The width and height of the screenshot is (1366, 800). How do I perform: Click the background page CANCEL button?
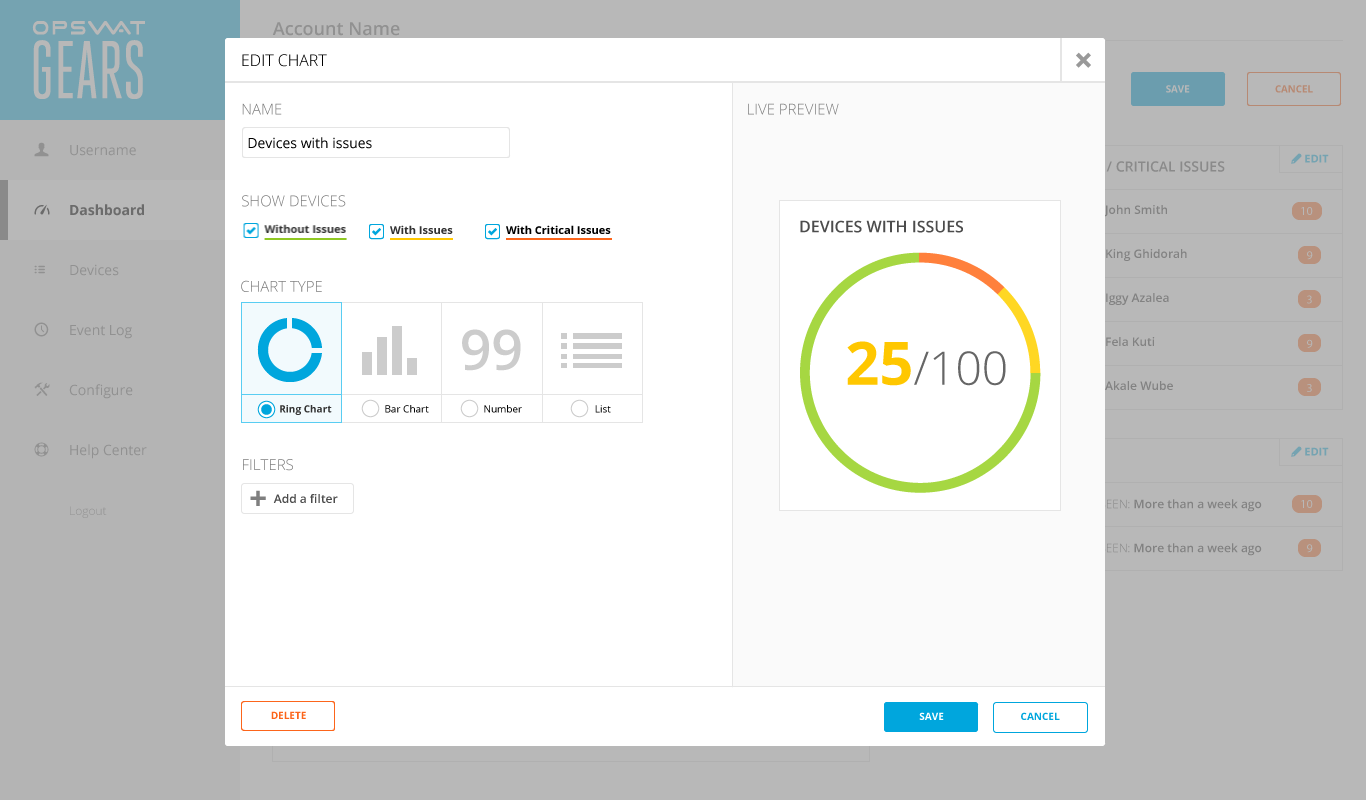pos(1294,89)
